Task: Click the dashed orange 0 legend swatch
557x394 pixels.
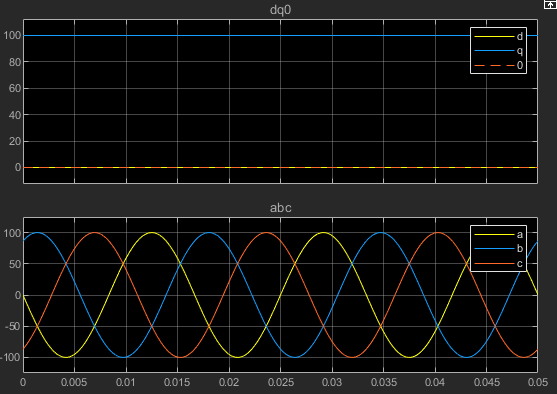Action: pos(494,65)
